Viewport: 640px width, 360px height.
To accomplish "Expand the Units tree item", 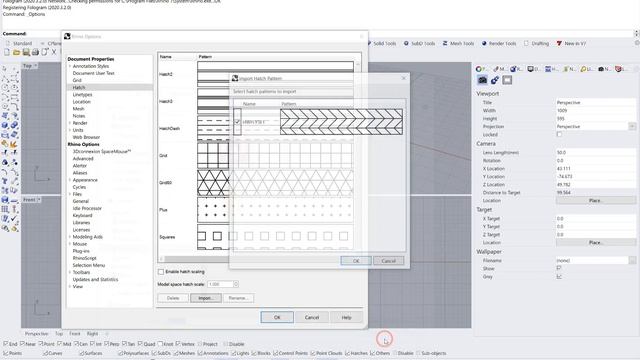I will (x=70, y=130).
